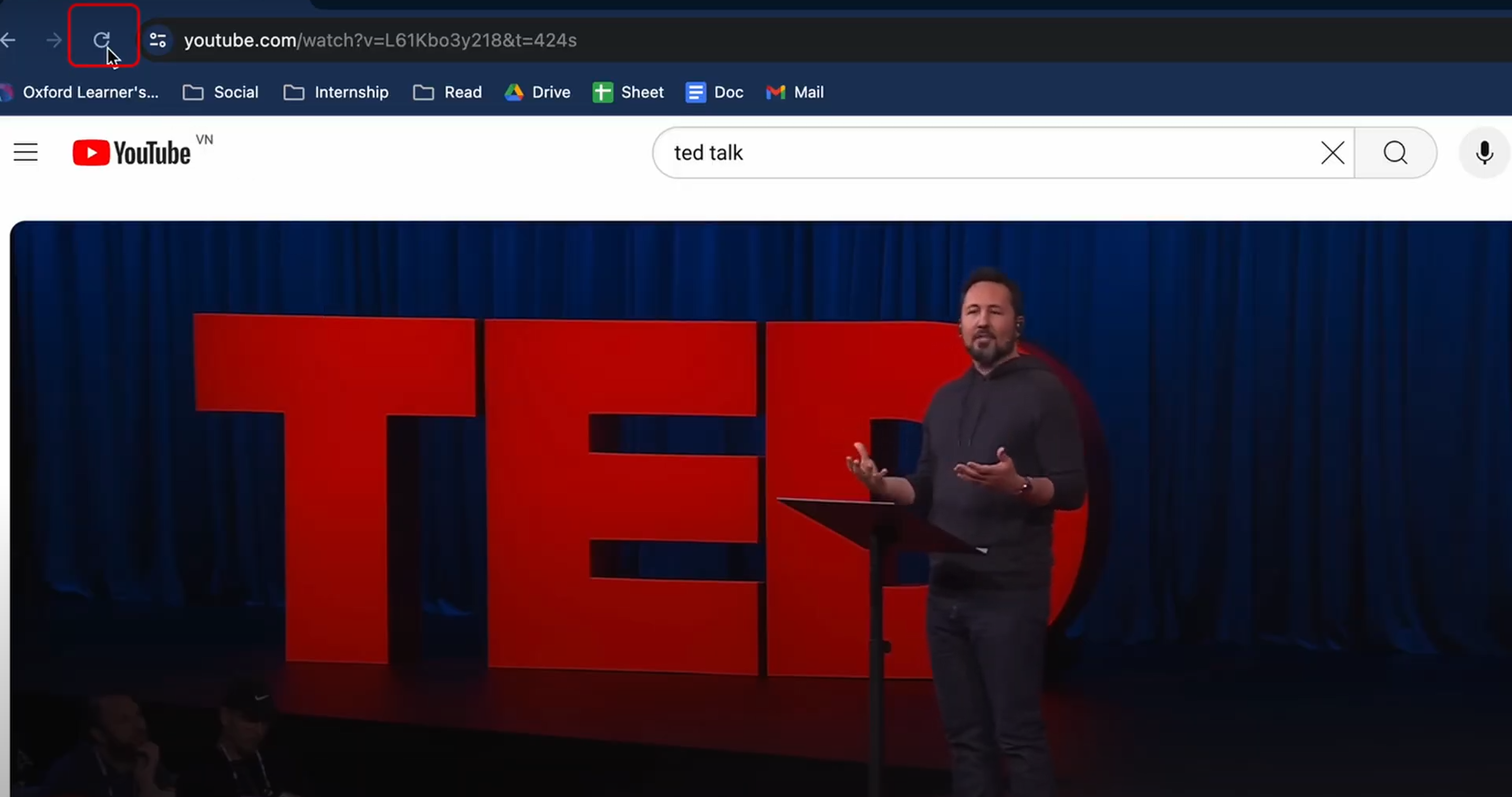This screenshot has height=797, width=1512.
Task: Click the YouTube logo to go home
Action: [131, 153]
